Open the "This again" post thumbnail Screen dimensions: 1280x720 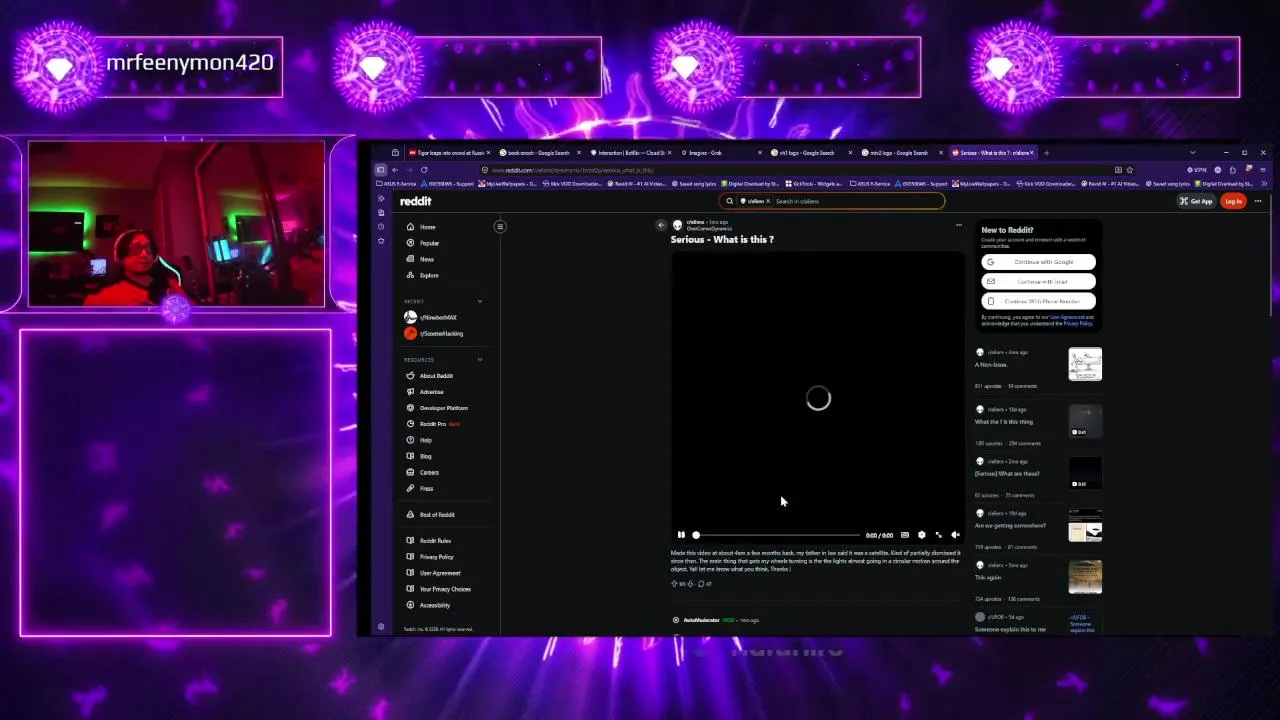(x=1085, y=577)
